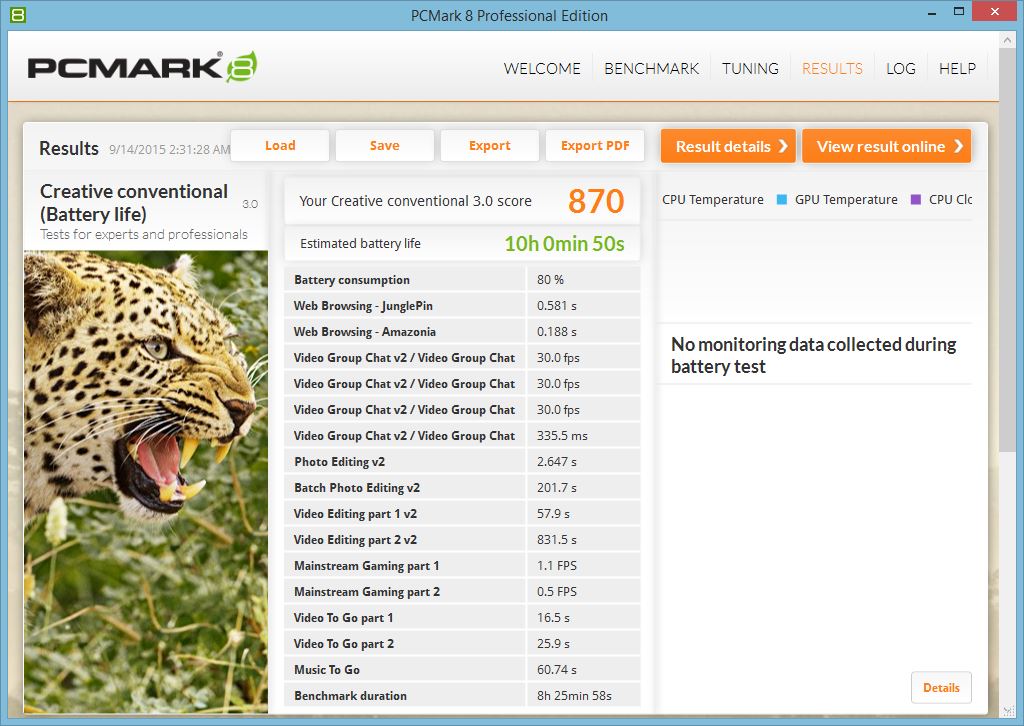Viewport: 1024px width, 726px height.
Task: Export results as PDF
Action: click(x=595, y=146)
